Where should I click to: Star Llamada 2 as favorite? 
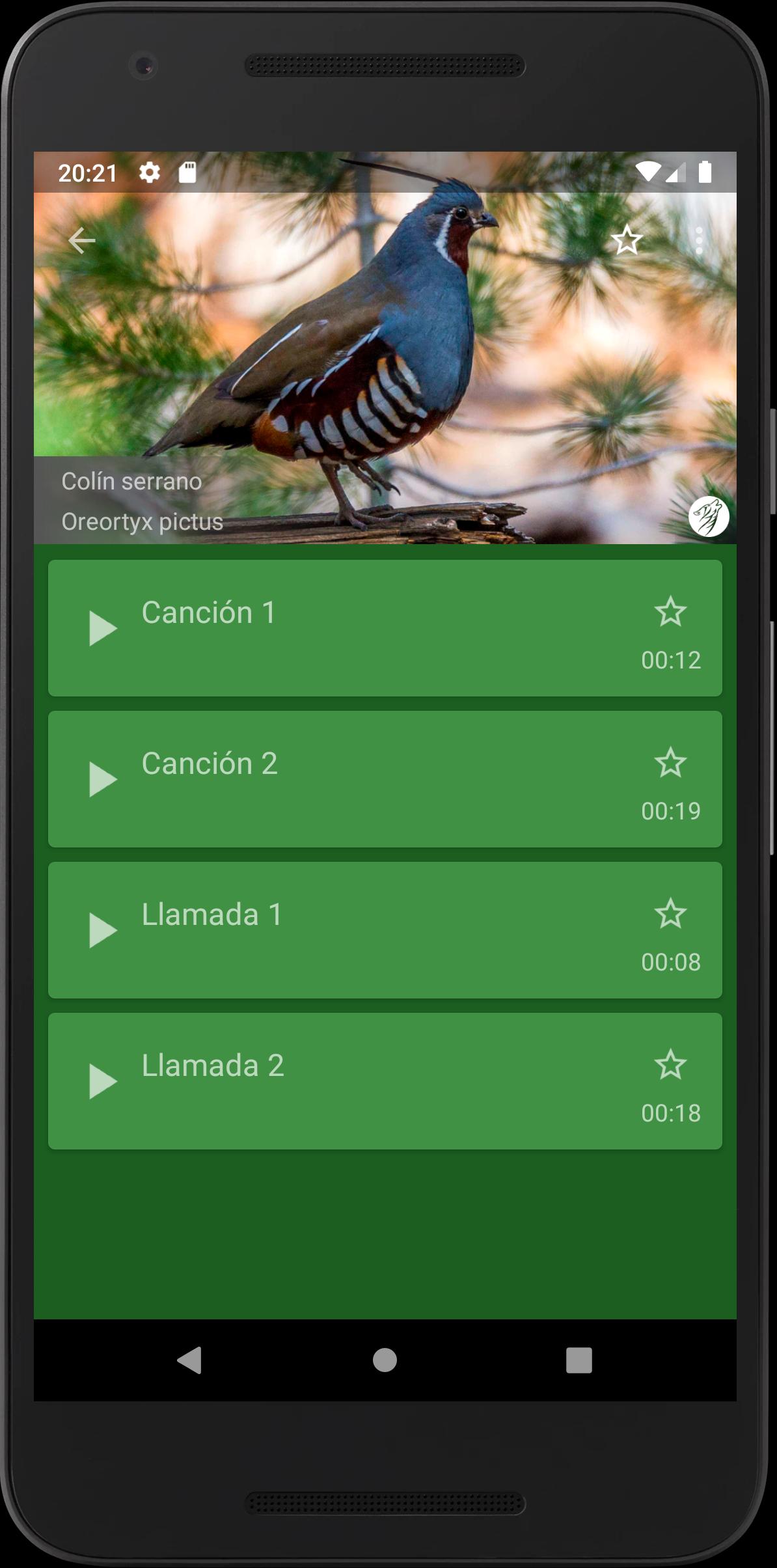pos(670,1065)
